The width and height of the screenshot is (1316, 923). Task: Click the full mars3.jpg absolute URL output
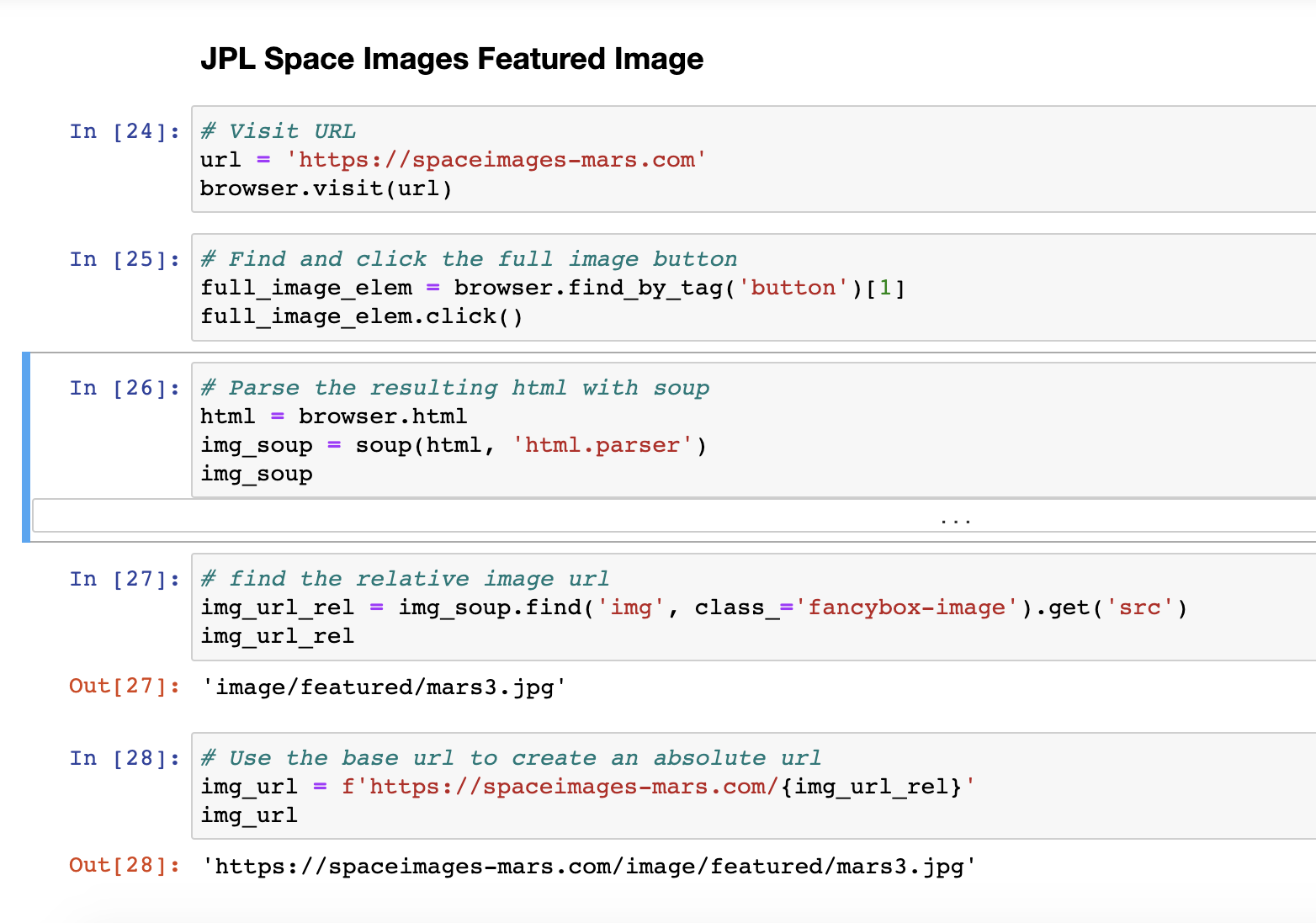pyautogui.click(x=589, y=867)
